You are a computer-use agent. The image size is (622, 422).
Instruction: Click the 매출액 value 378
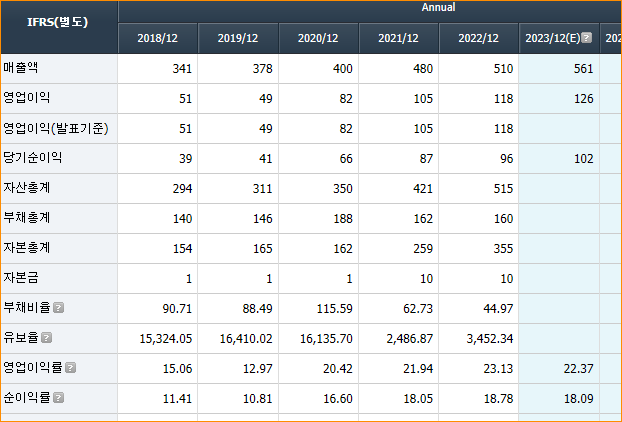[263, 69]
